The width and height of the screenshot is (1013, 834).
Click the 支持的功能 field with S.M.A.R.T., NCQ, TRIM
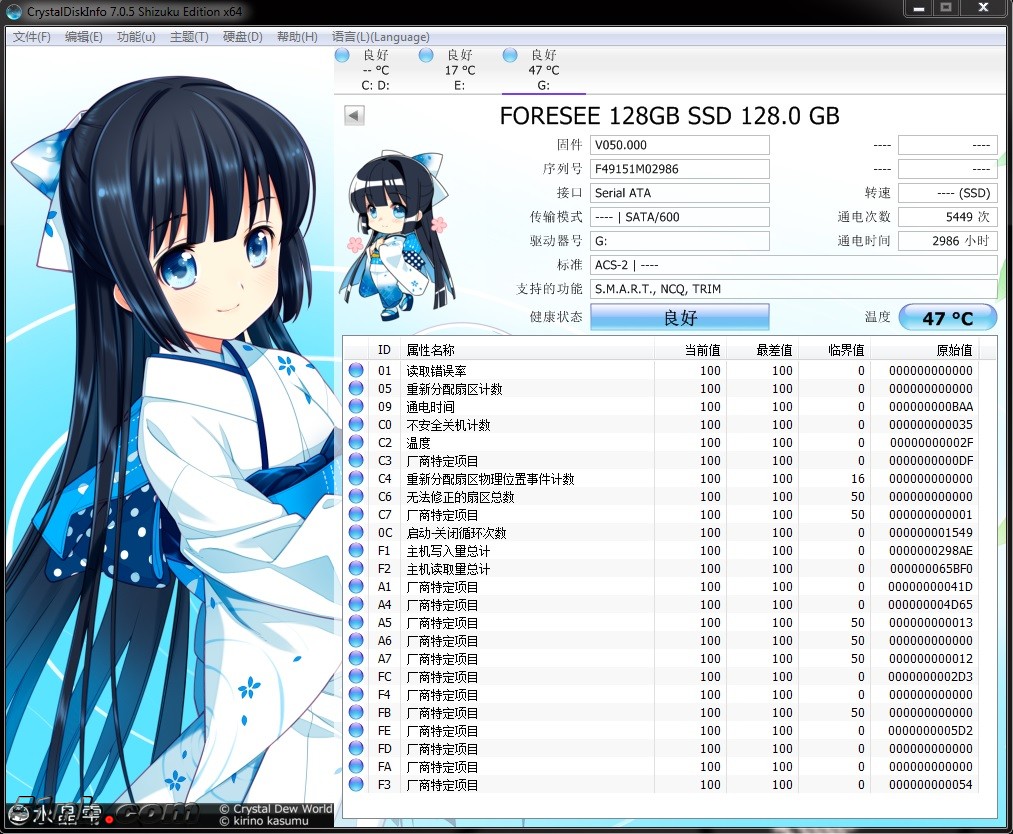794,289
